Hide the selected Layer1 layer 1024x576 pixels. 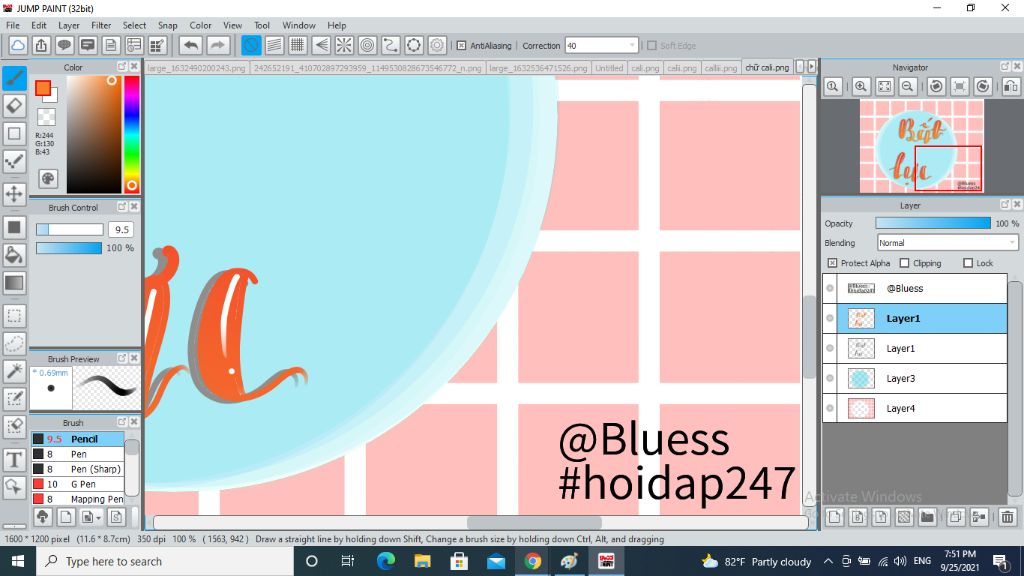point(830,318)
